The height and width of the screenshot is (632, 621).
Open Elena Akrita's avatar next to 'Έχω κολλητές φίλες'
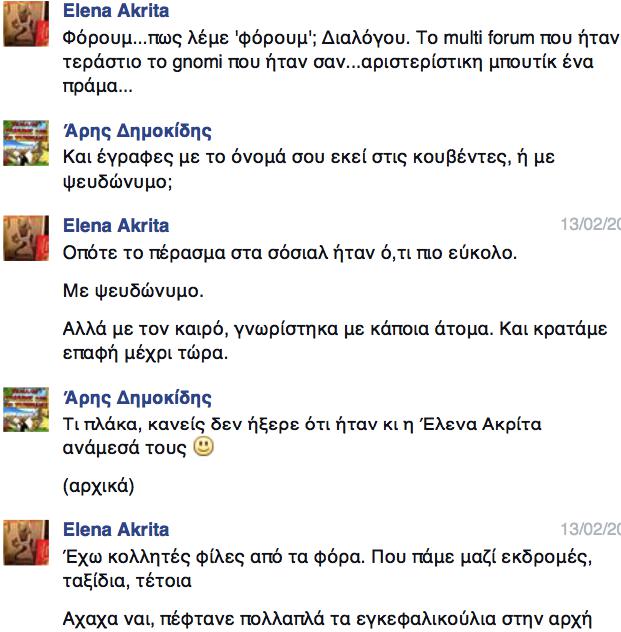26,543
